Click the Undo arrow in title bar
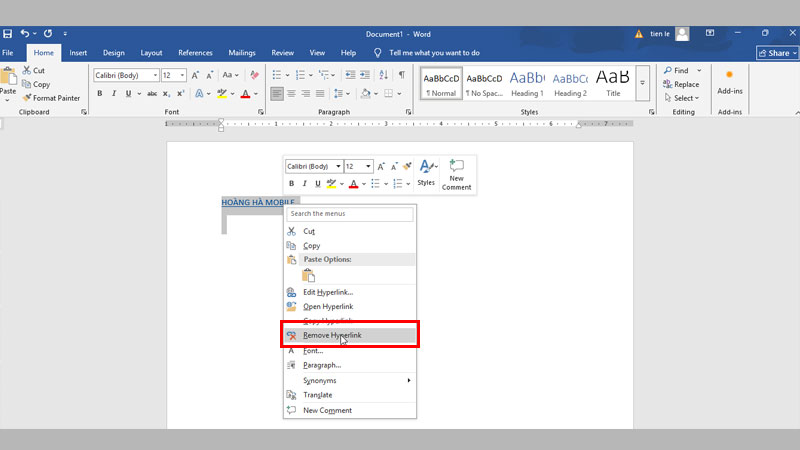 pyautogui.click(x=25, y=33)
